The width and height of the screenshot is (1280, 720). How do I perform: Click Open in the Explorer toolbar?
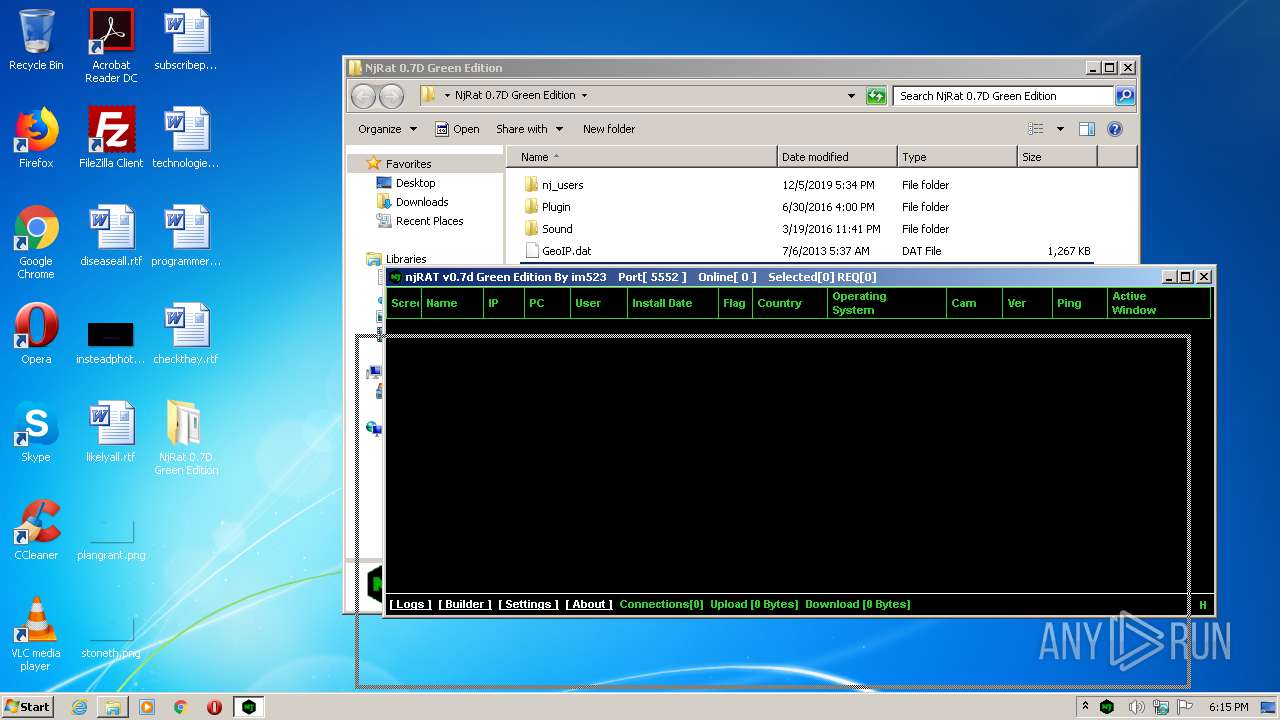click(457, 129)
